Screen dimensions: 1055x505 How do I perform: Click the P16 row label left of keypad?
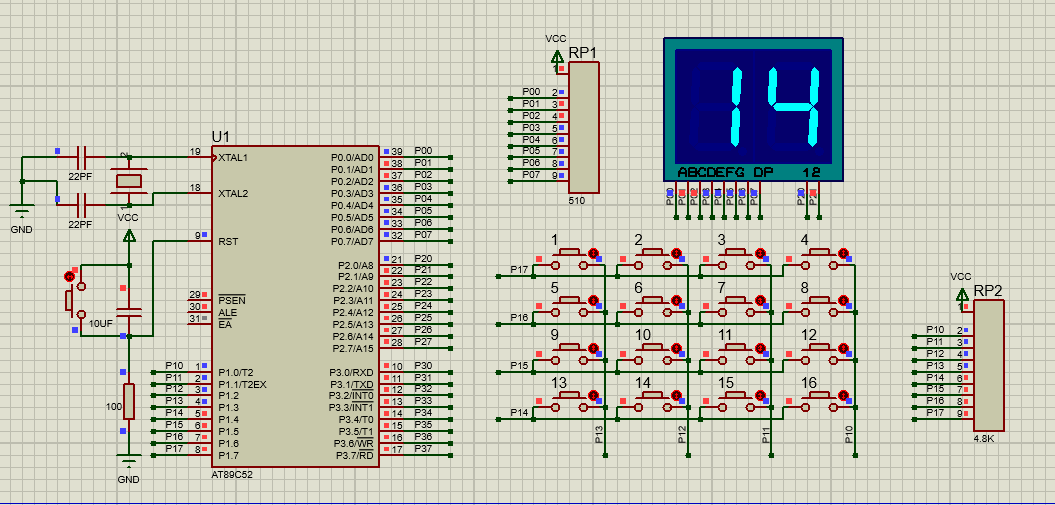pyautogui.click(x=519, y=317)
